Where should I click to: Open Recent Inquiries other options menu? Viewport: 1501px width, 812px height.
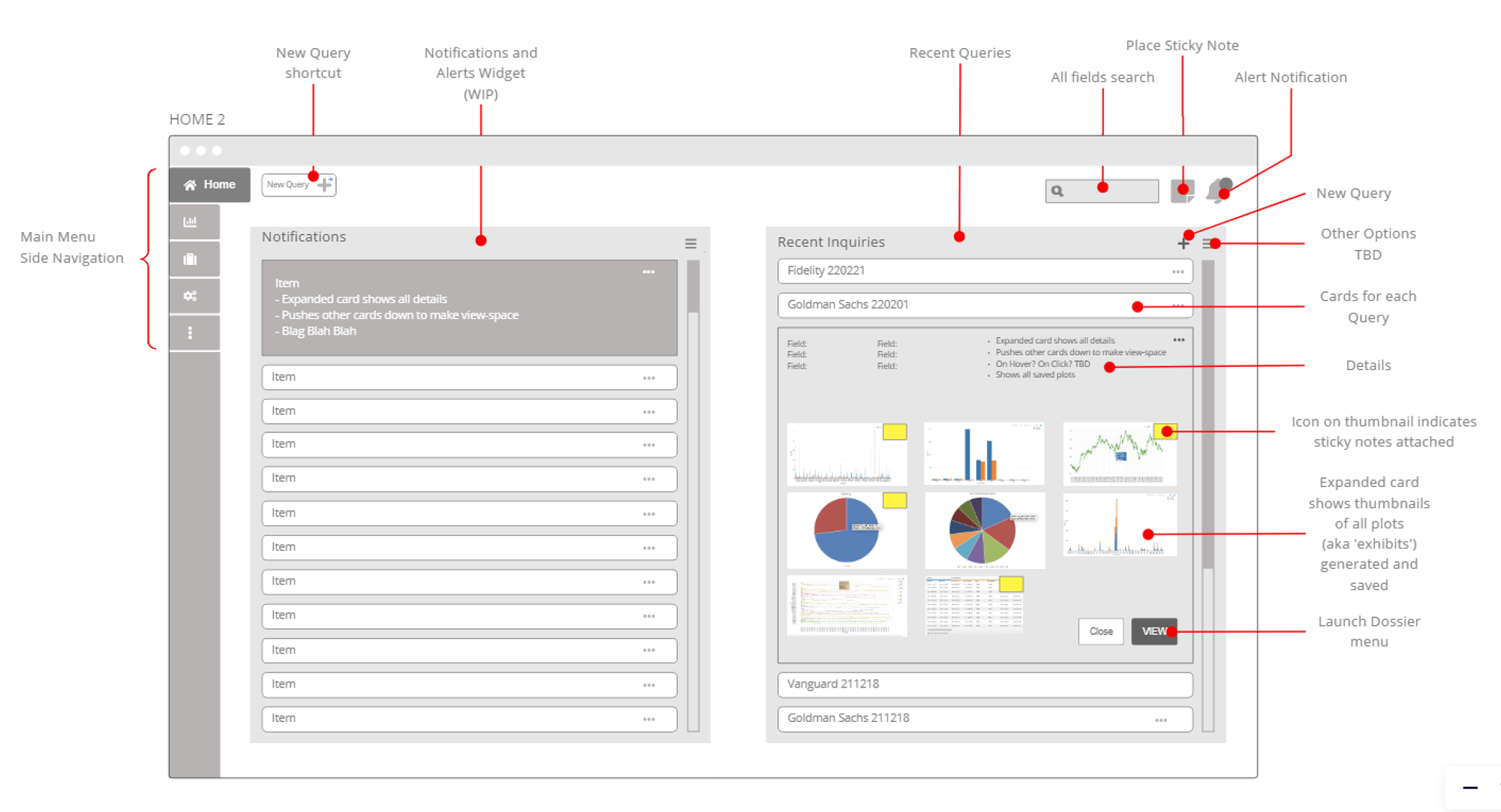click(x=1208, y=243)
